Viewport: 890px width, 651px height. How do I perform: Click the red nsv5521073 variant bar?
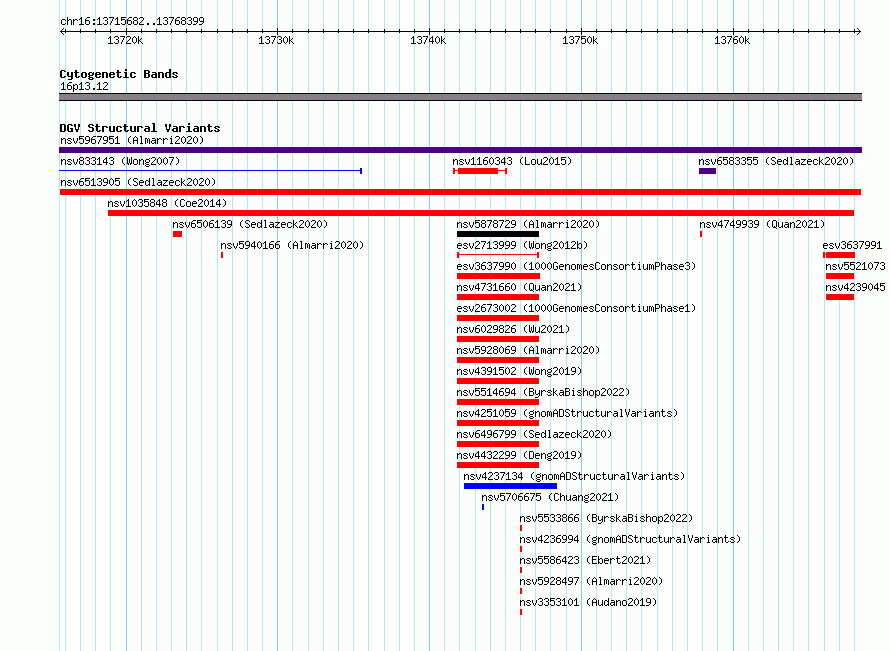[840, 276]
